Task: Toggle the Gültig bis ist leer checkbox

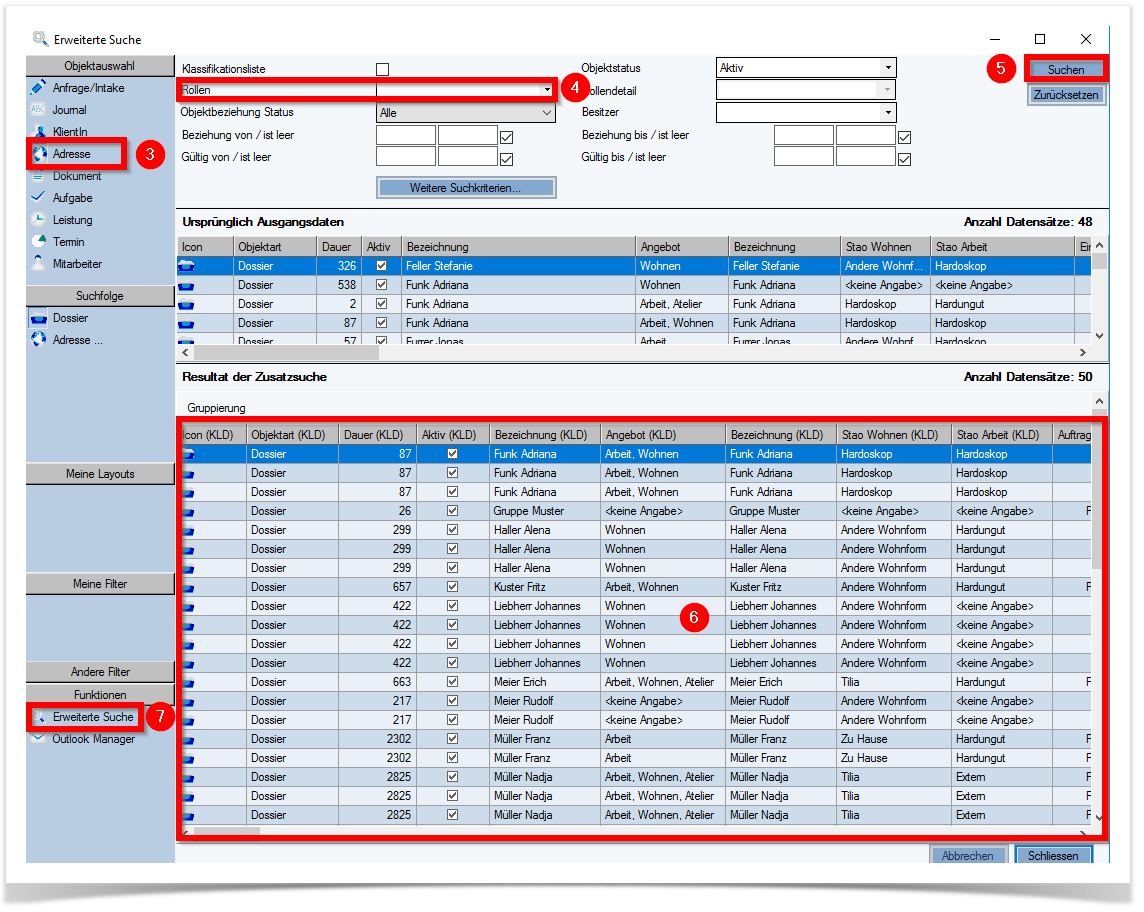Action: pyautogui.click(x=904, y=159)
